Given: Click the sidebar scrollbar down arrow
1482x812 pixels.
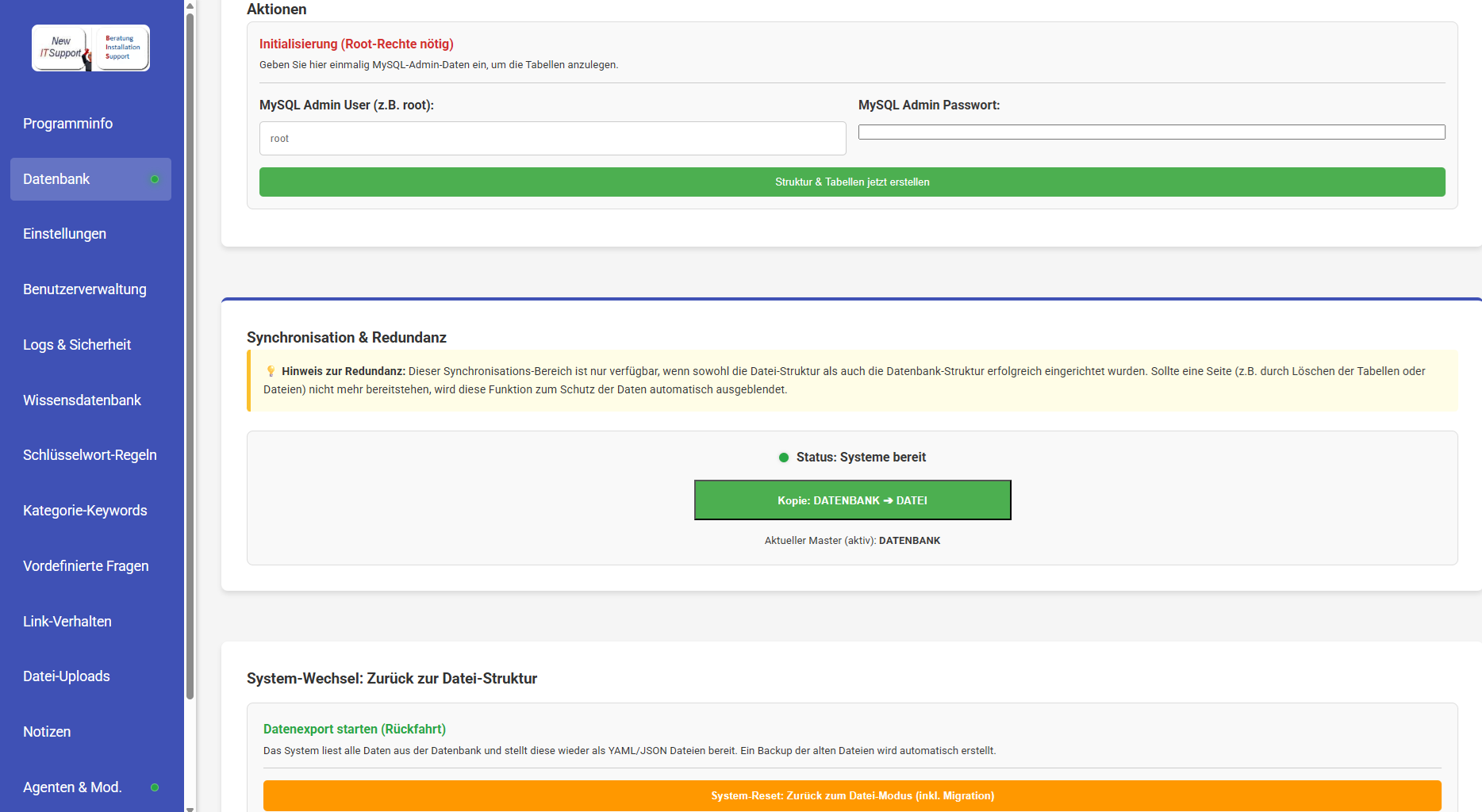Looking at the screenshot, I should pos(190,807).
